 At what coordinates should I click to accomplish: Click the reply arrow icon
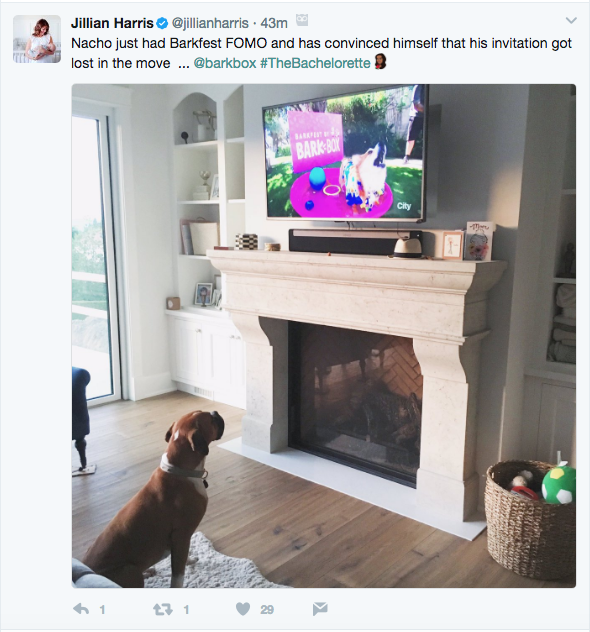pos(81,609)
